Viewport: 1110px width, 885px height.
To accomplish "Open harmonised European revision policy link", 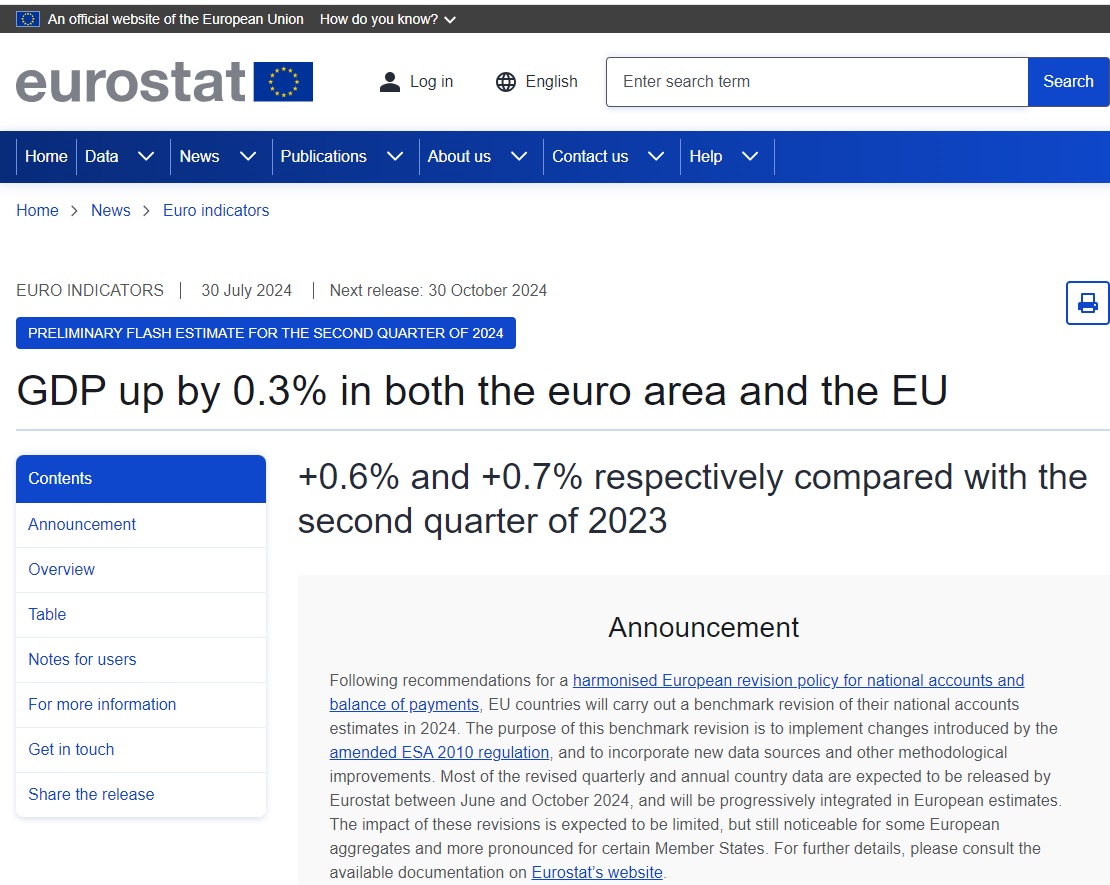I will point(798,681).
